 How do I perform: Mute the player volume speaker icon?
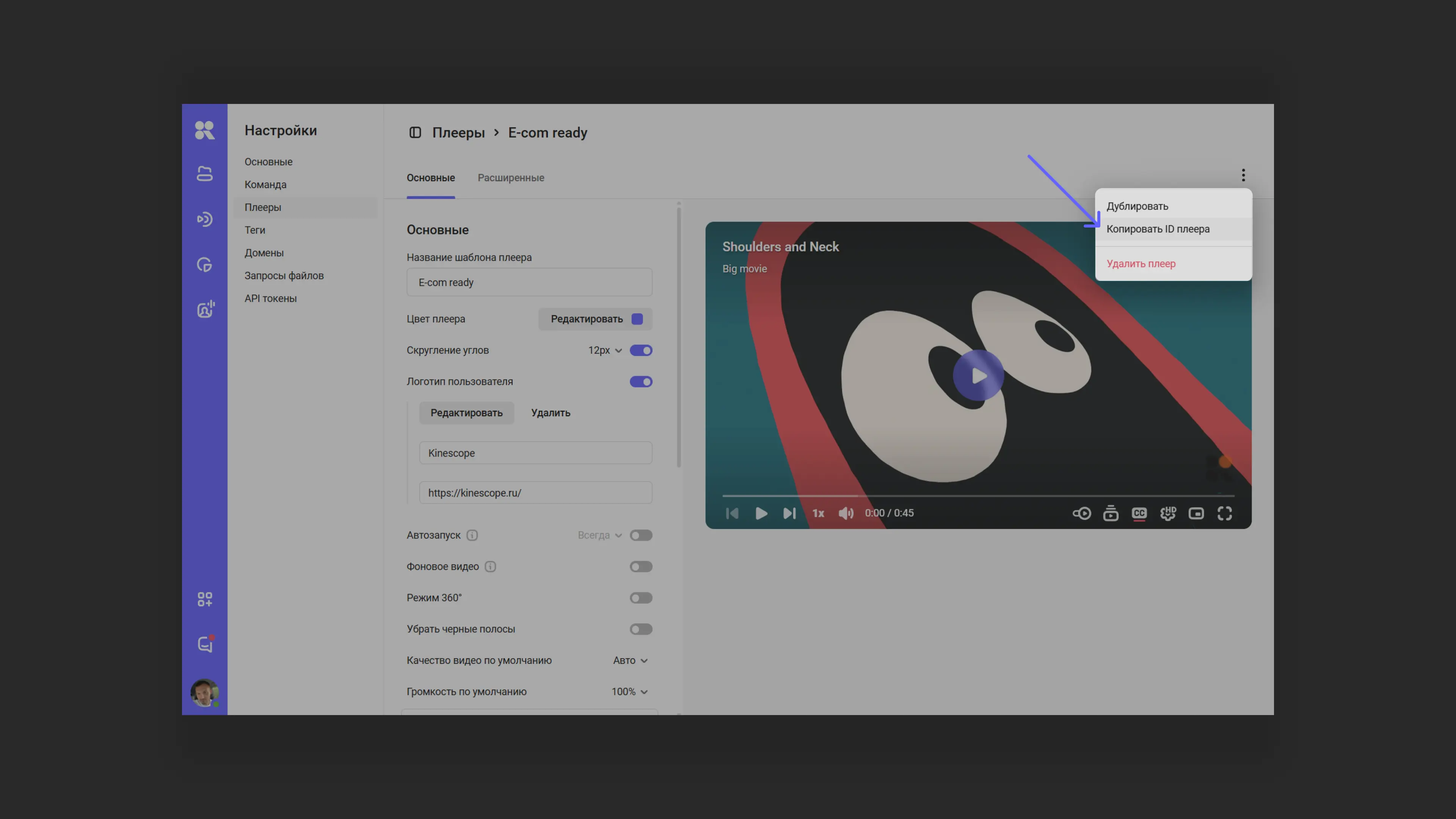click(846, 513)
